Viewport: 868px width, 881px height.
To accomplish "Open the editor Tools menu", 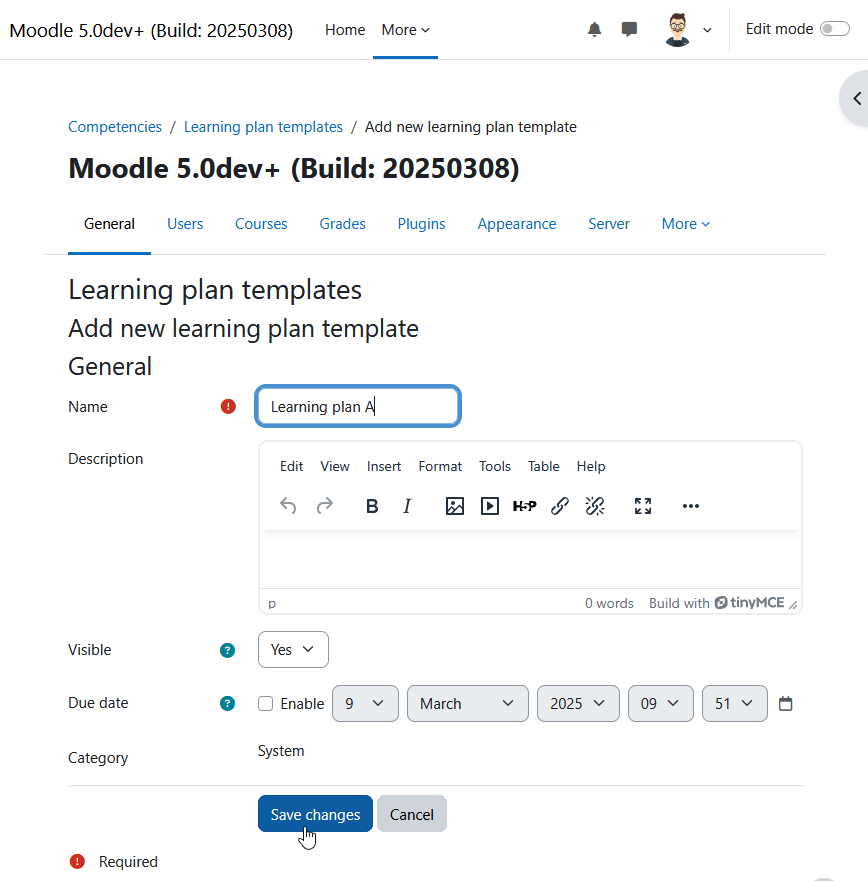I will click(x=494, y=466).
